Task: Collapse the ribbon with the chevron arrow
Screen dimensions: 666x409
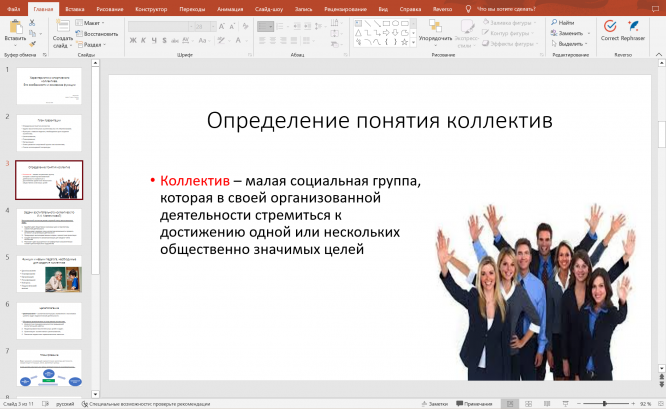Action: pyautogui.click(x=659, y=55)
